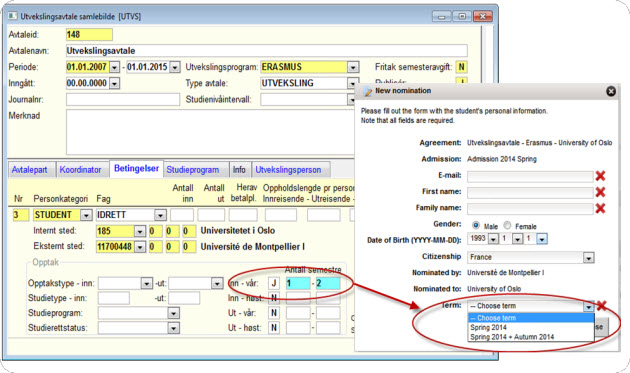630x373 pixels.
Task: Toggle Ut - vår N flag box
Action: click(274, 313)
